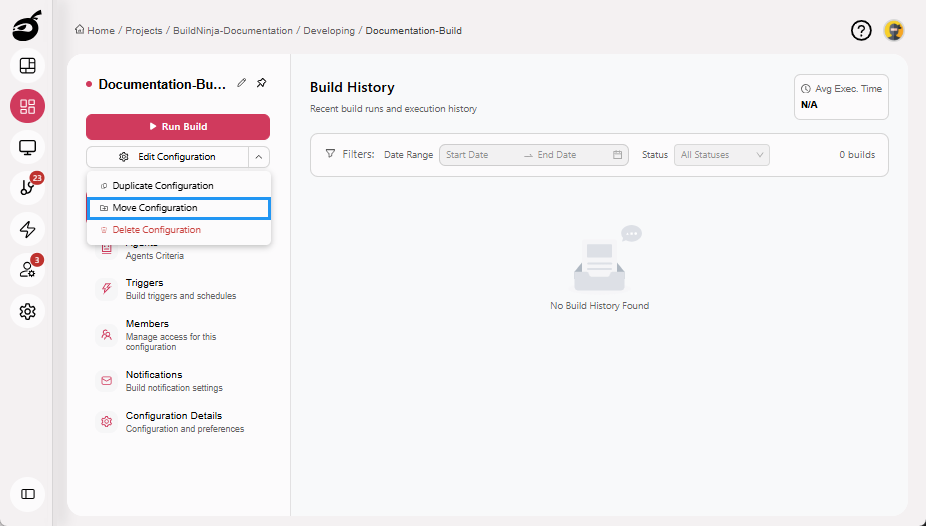926x526 pixels.
Task: Click the Members people icon
Action: point(106,335)
